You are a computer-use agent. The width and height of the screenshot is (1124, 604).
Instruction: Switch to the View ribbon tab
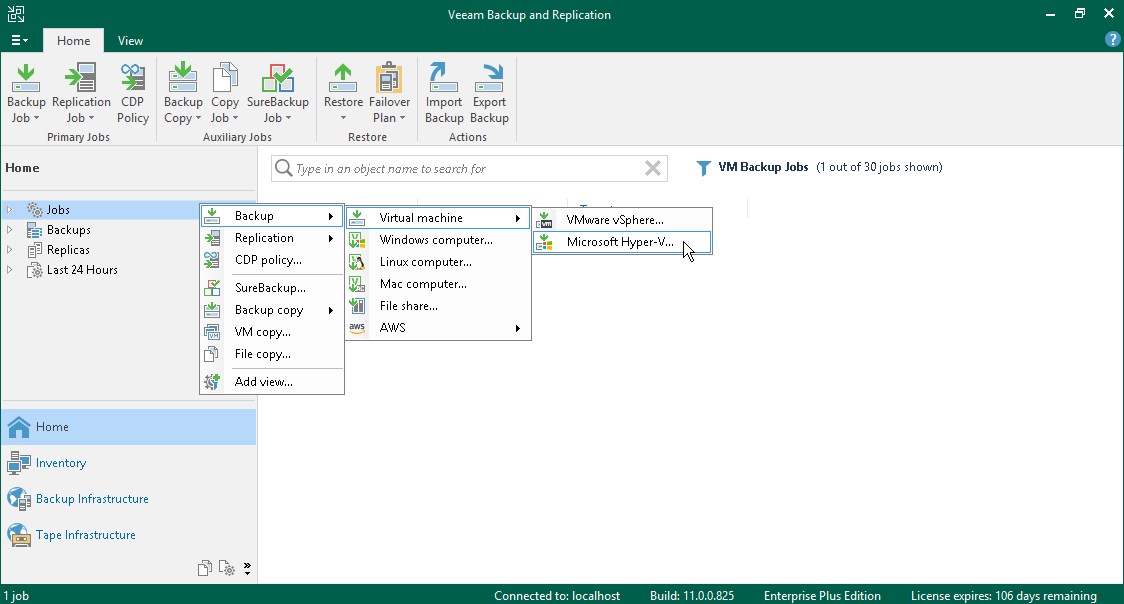pyautogui.click(x=130, y=41)
